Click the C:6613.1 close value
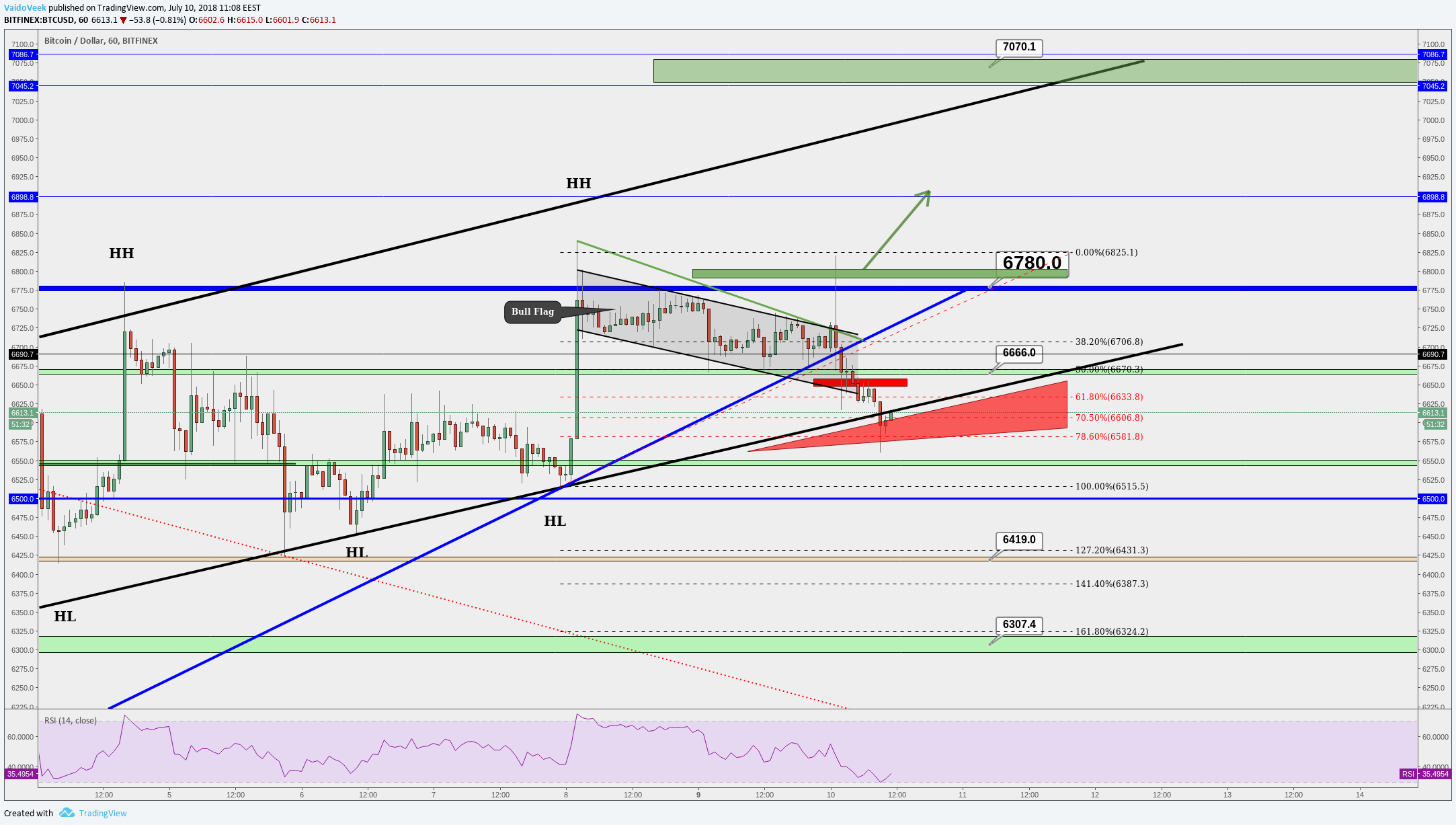The height and width of the screenshot is (825, 1456). [319, 20]
